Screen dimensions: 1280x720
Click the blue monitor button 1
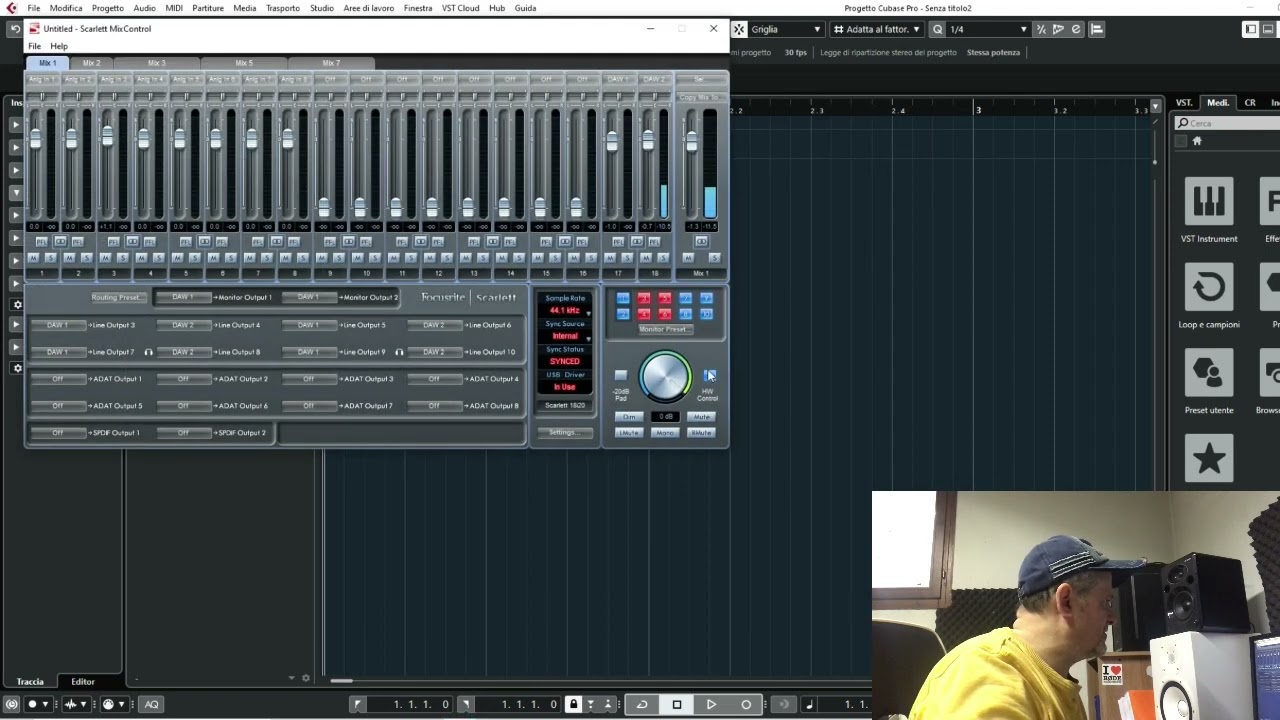click(623, 298)
